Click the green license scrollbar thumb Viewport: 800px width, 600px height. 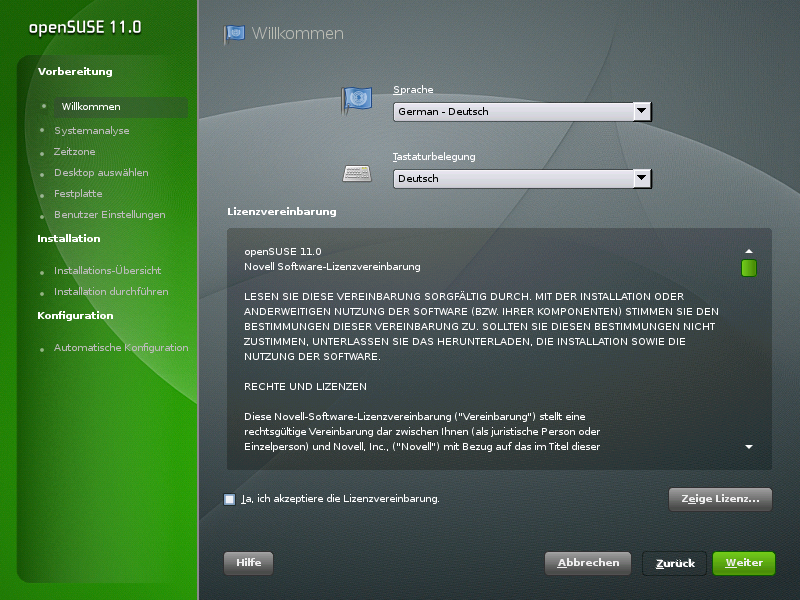coord(749,268)
